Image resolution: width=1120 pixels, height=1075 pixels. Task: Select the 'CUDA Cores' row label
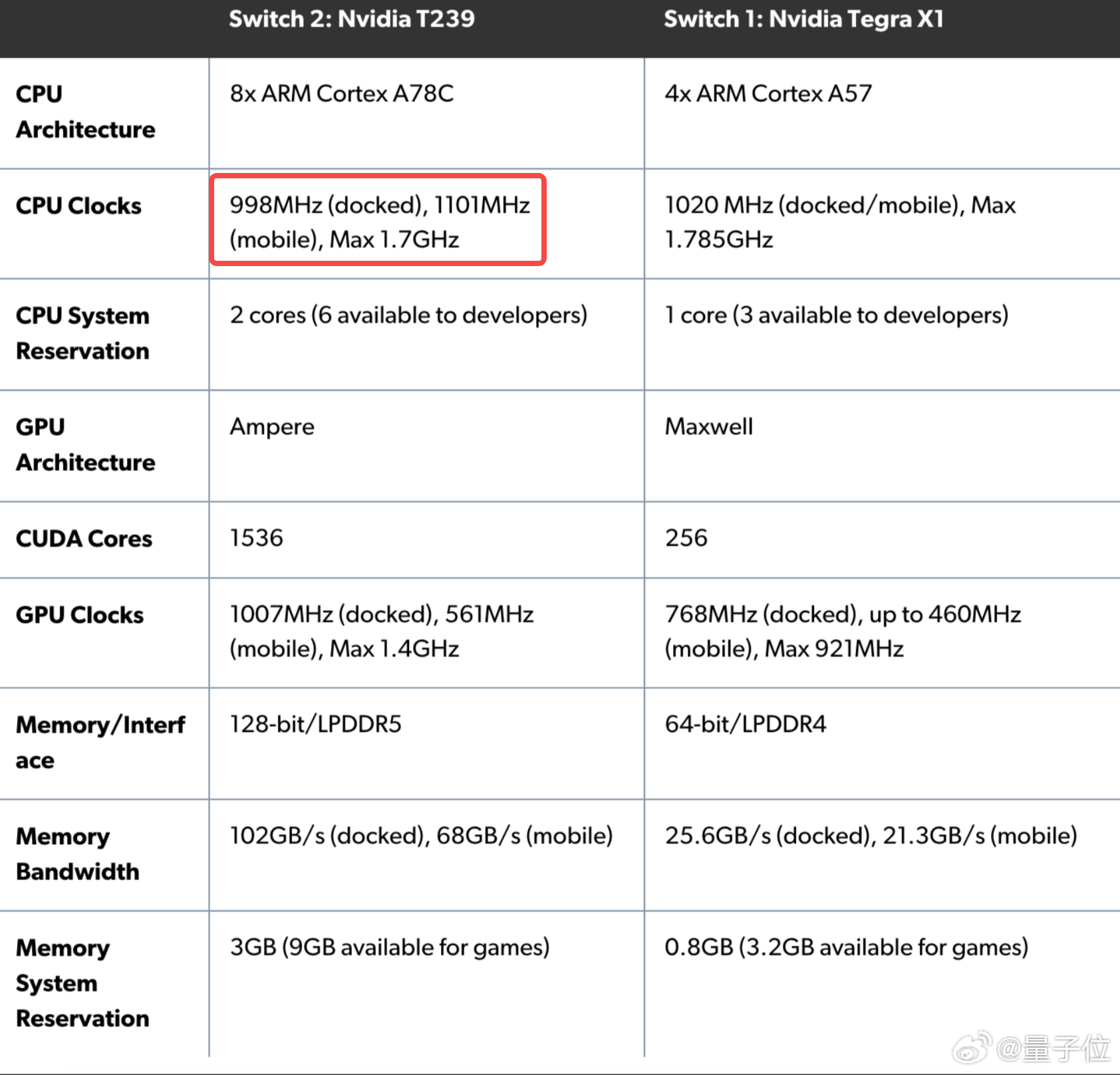84,538
